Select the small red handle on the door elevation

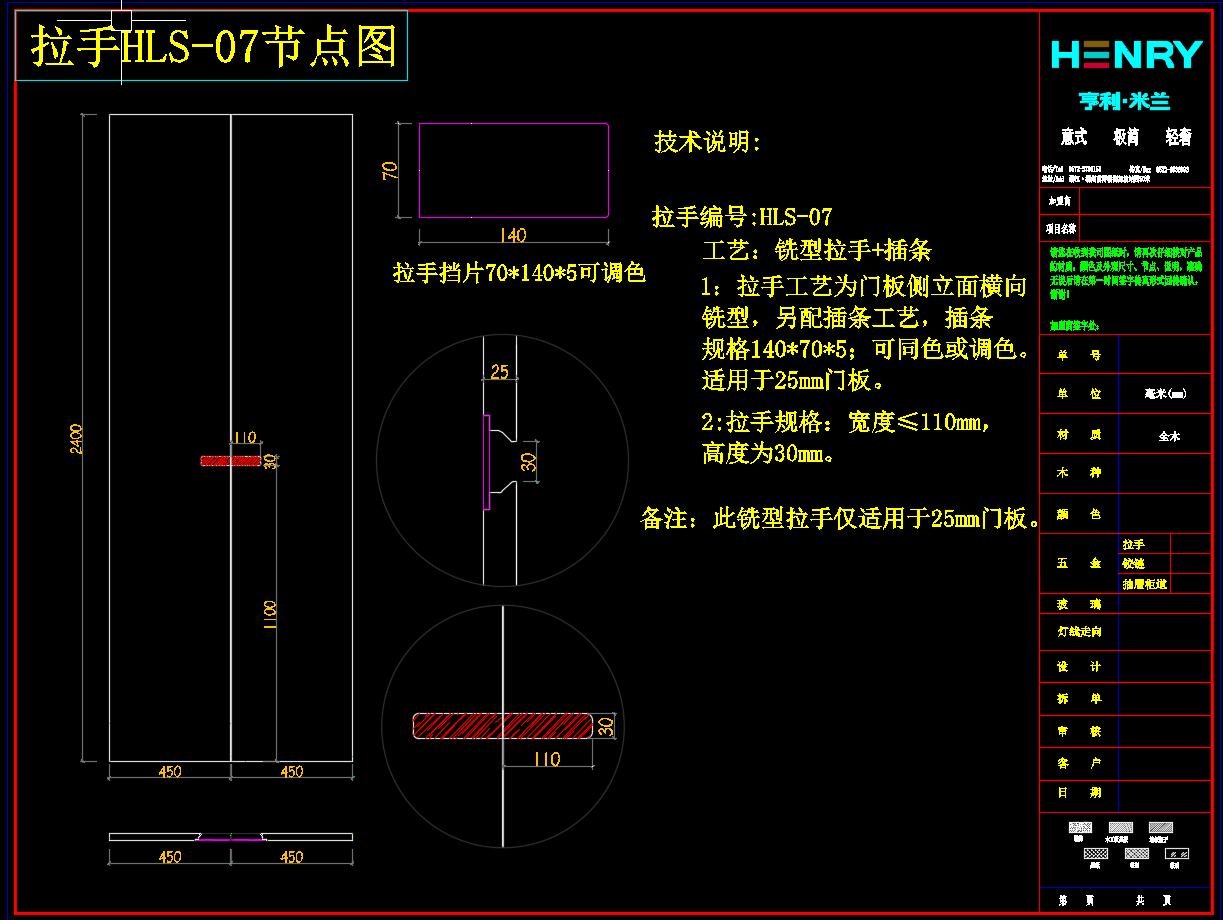pyautogui.click(x=231, y=461)
